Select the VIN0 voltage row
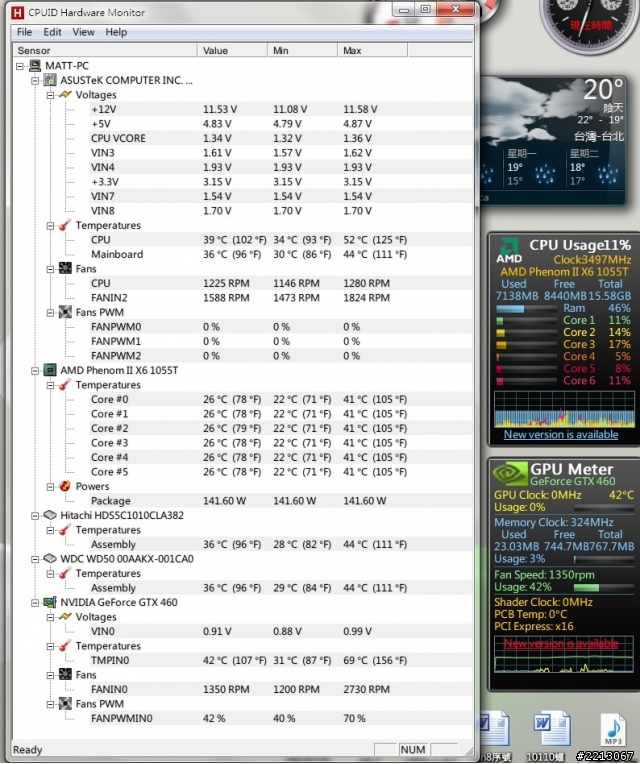This screenshot has width=640, height=764. click(x=281, y=631)
